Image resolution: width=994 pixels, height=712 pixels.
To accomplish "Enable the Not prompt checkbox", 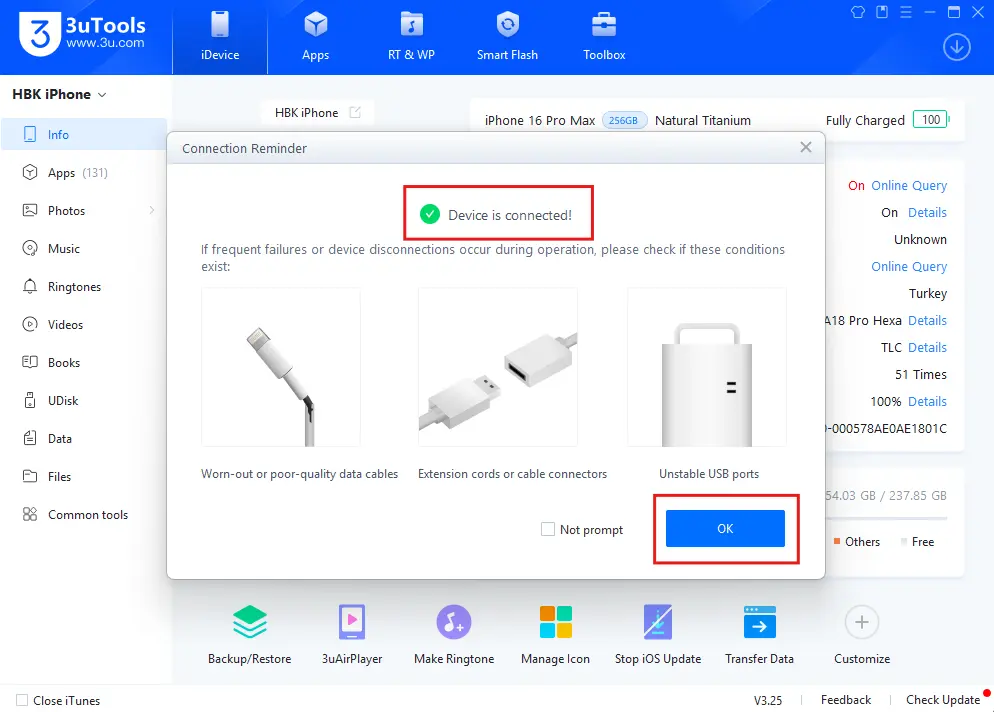I will point(548,529).
